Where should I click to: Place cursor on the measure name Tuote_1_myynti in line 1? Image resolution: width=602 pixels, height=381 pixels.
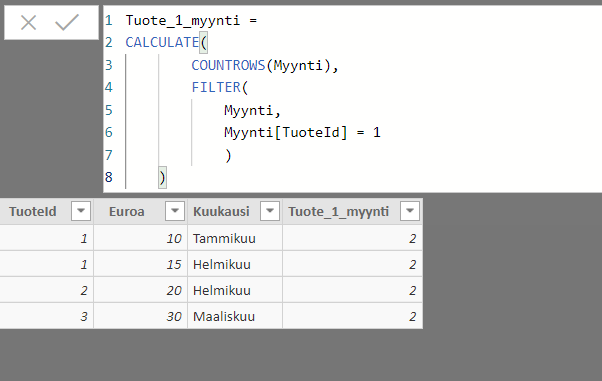coord(183,20)
